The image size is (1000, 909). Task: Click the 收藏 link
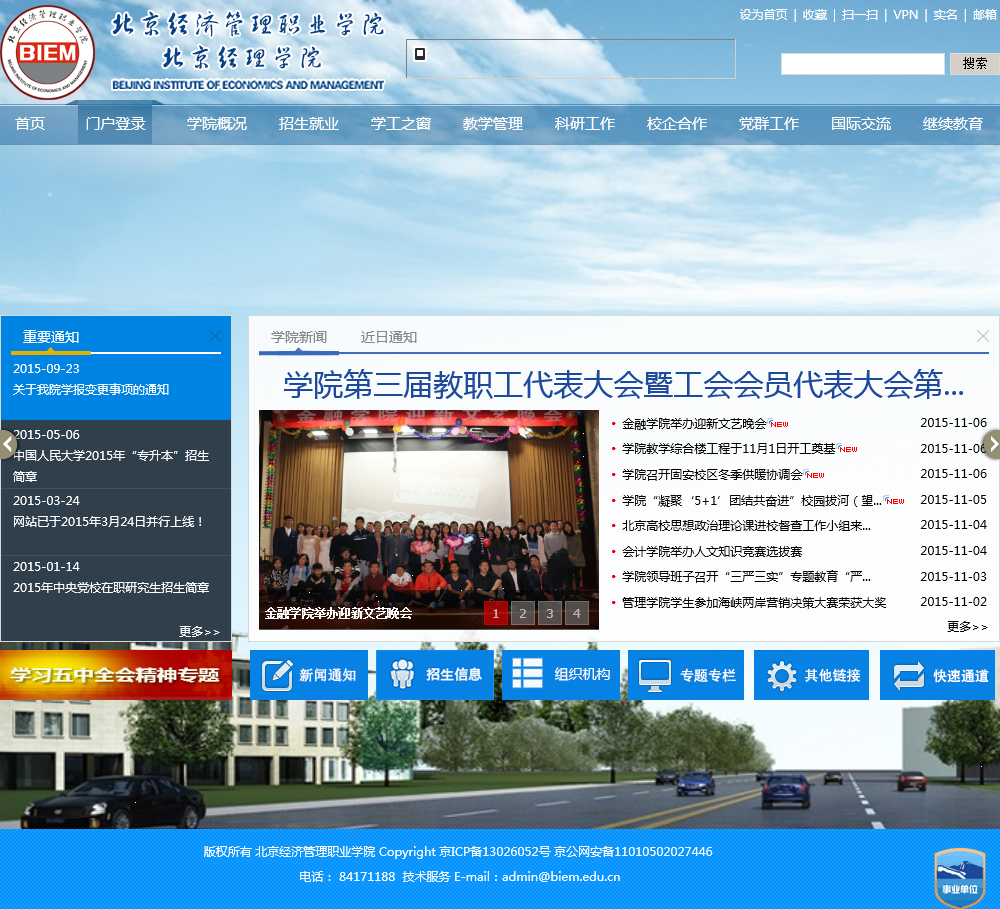(x=814, y=15)
